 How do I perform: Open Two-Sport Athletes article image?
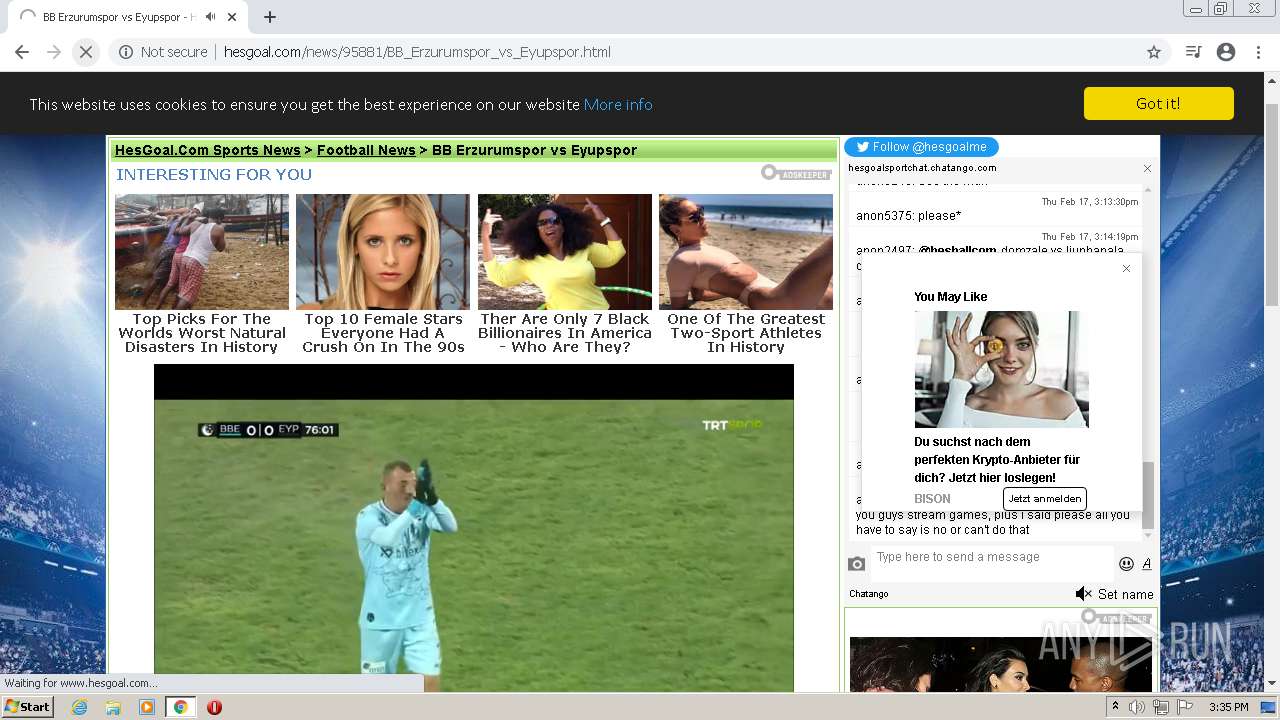(x=746, y=252)
